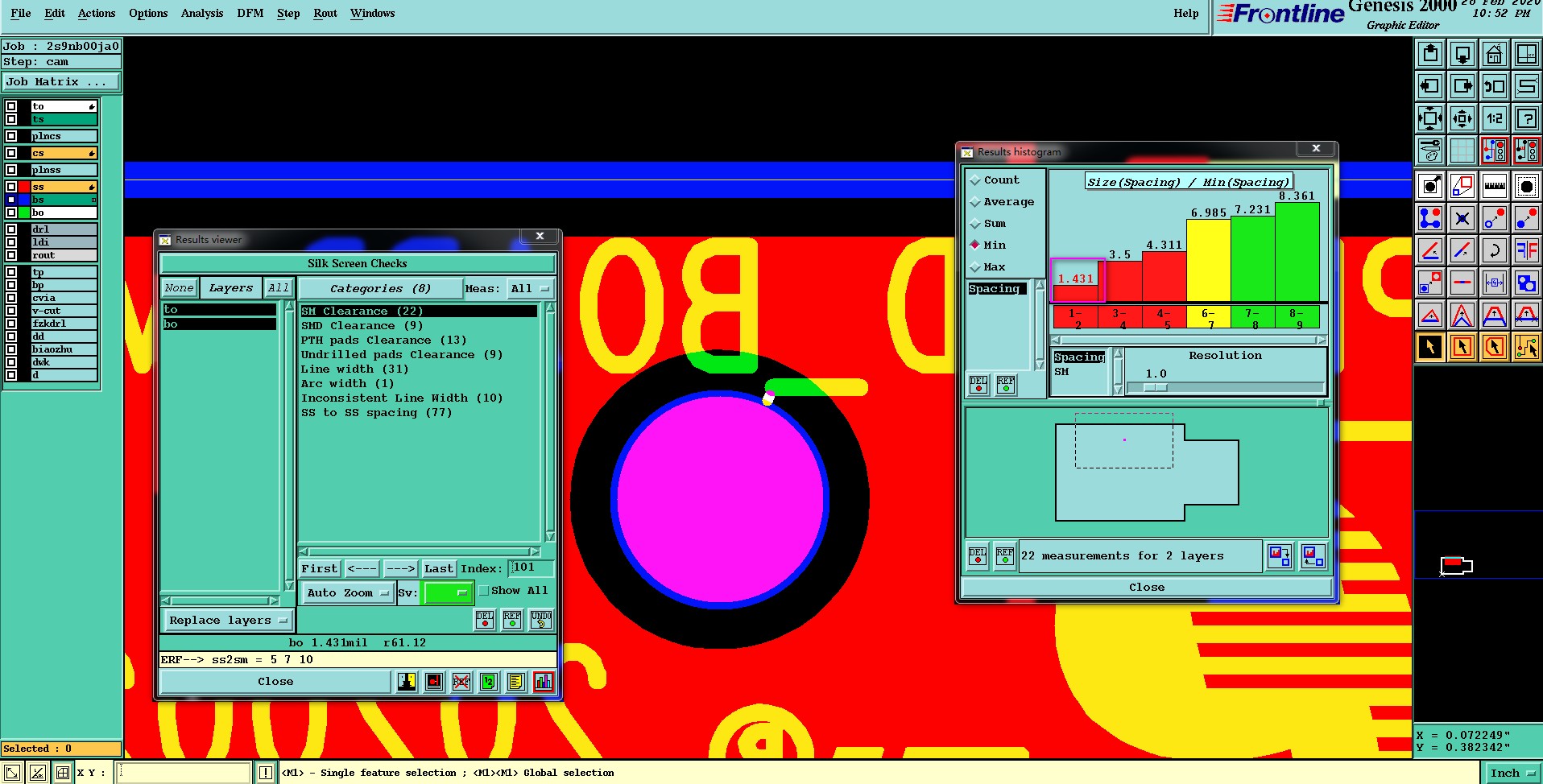Toggle the checkbox for layer plncs
This screenshot has height=784, width=1543.
(11, 136)
